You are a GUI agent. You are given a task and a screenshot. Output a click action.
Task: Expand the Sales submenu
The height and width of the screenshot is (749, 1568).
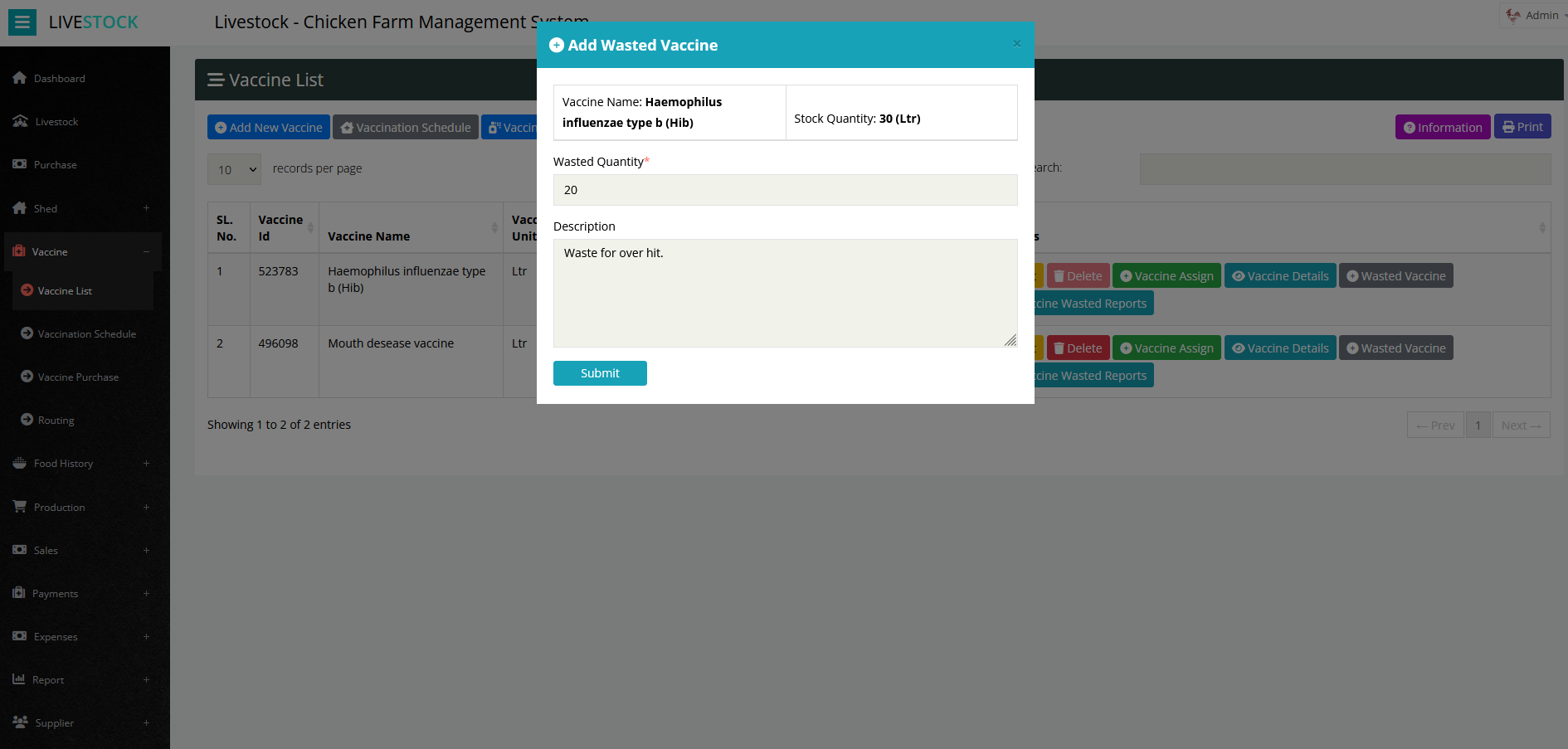point(146,550)
